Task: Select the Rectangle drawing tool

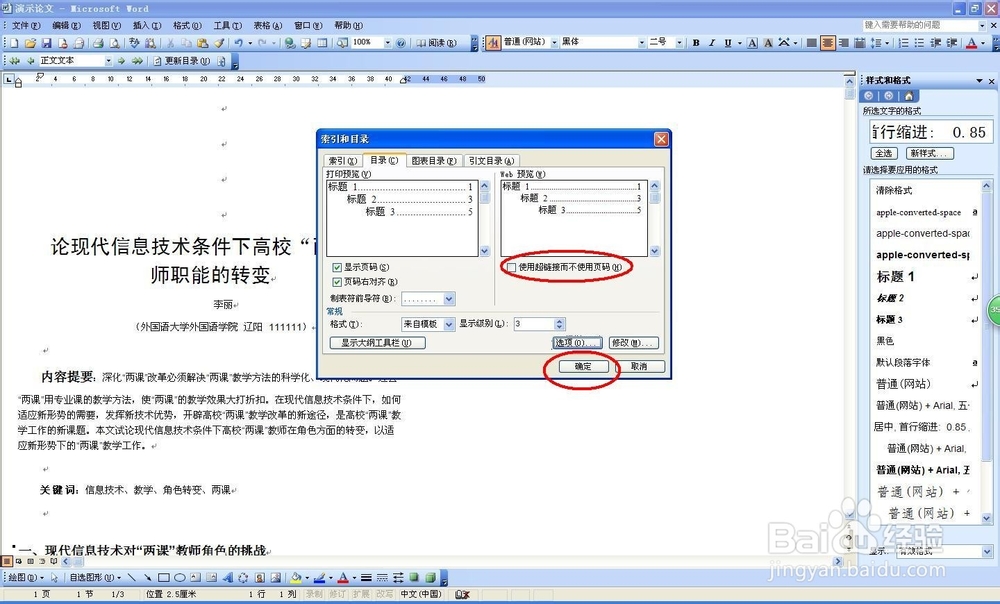Action: (x=164, y=577)
